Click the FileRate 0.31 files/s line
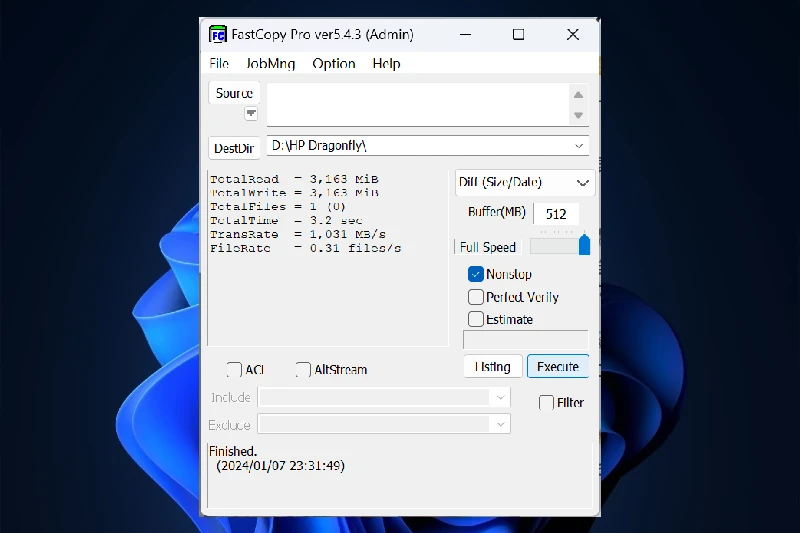The image size is (800, 533). pyautogui.click(x=306, y=248)
